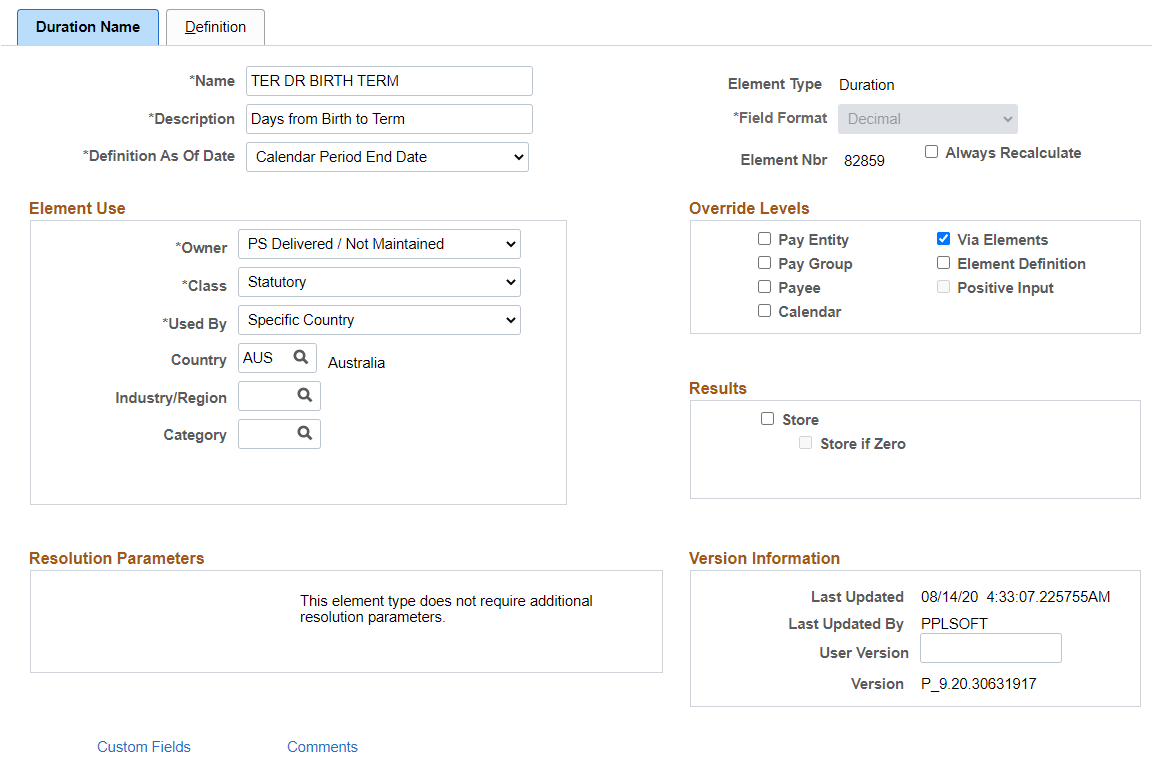
Task: Tick the Pay Entity checkbox
Action: click(764, 239)
